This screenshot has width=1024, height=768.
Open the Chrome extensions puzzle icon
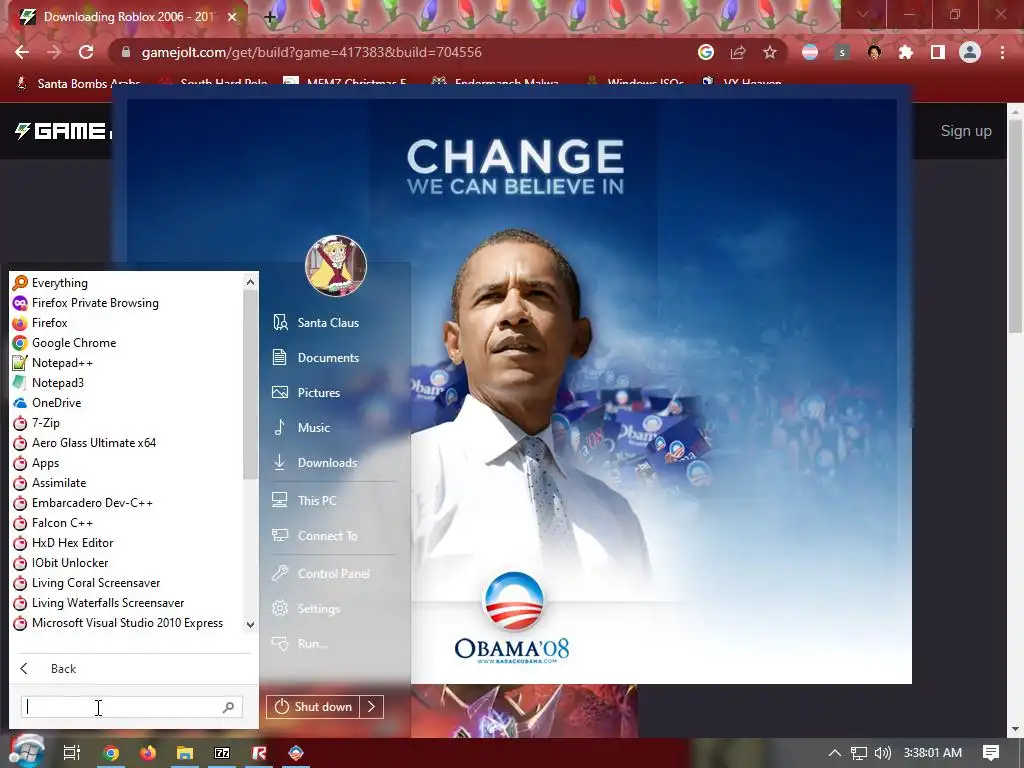click(x=906, y=52)
